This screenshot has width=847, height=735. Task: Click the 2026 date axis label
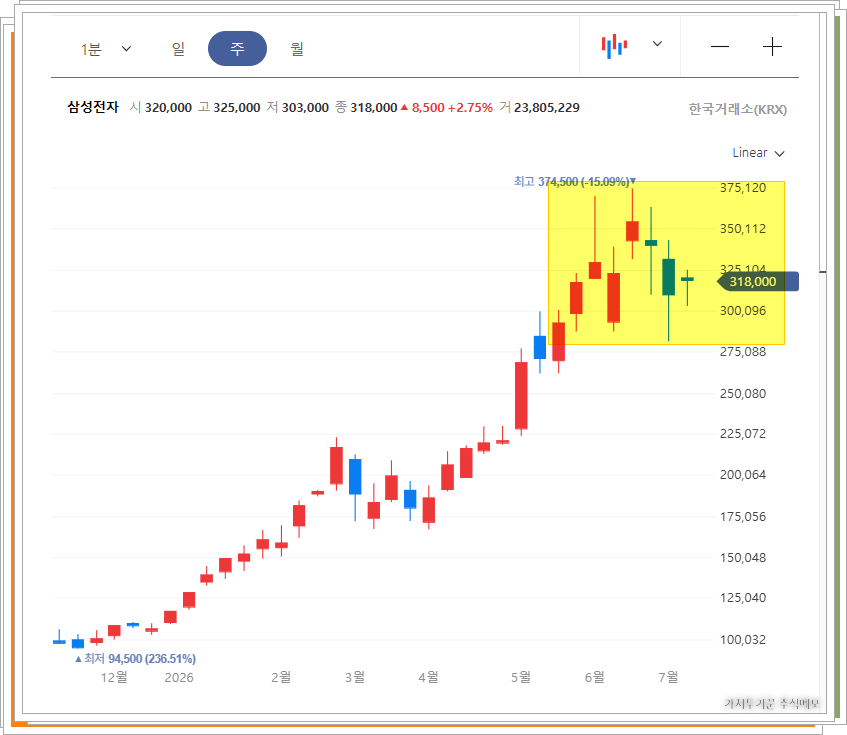point(179,678)
